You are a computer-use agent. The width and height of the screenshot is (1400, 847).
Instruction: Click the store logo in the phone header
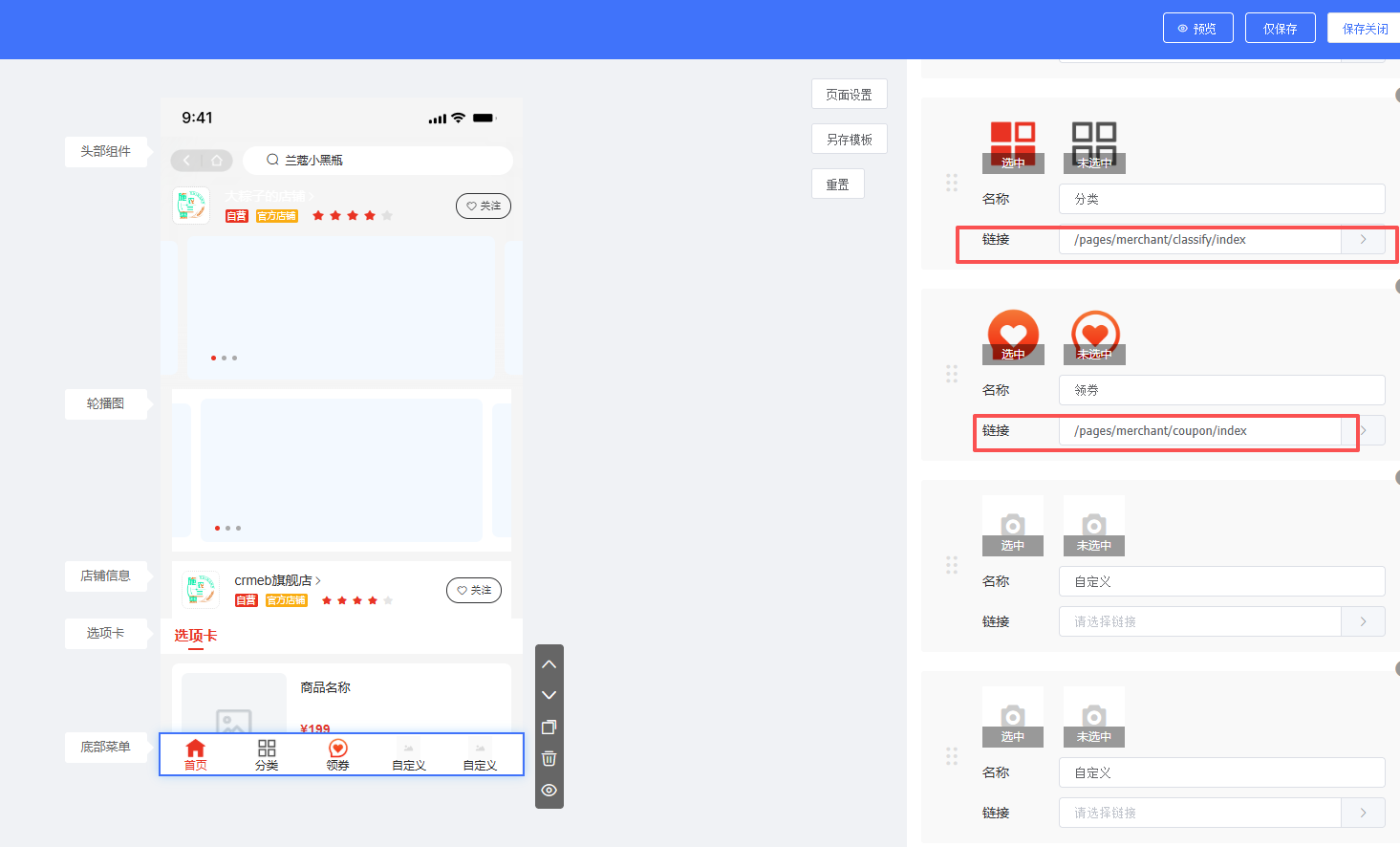click(191, 206)
